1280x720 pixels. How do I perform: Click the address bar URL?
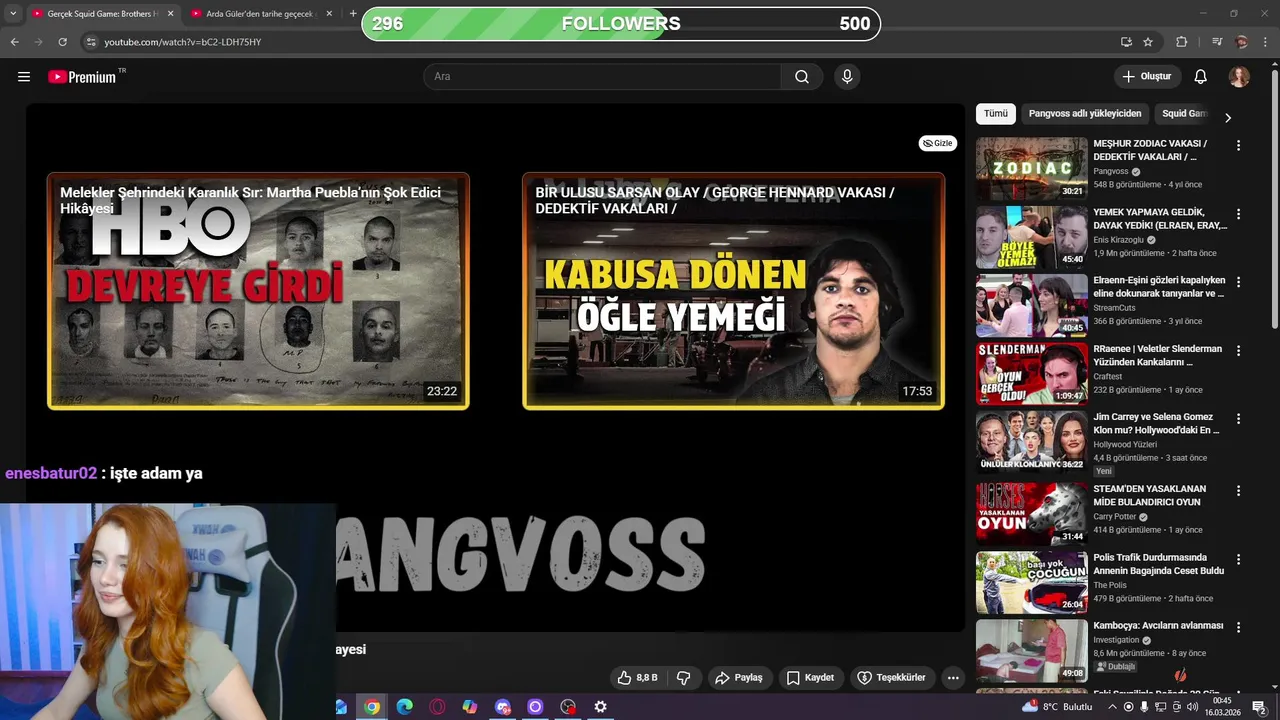pos(183,42)
